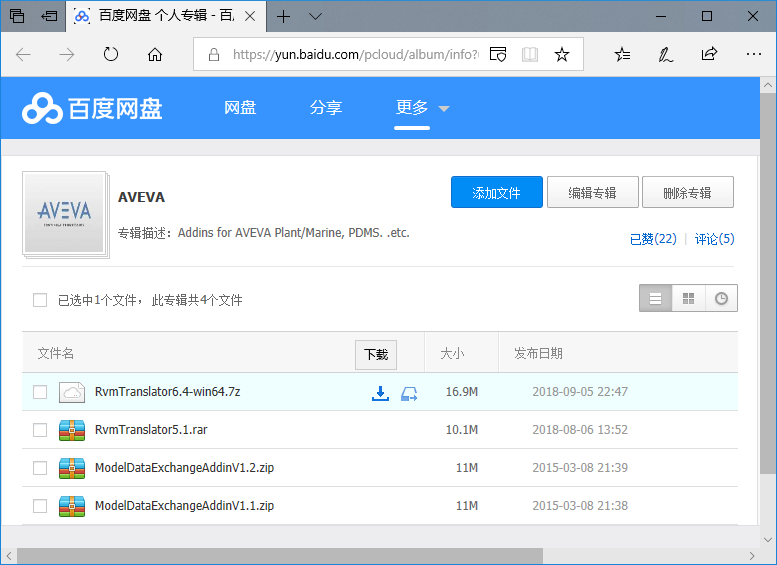Click the vertical scrollbar up arrow
The image size is (777, 565).
768,85
